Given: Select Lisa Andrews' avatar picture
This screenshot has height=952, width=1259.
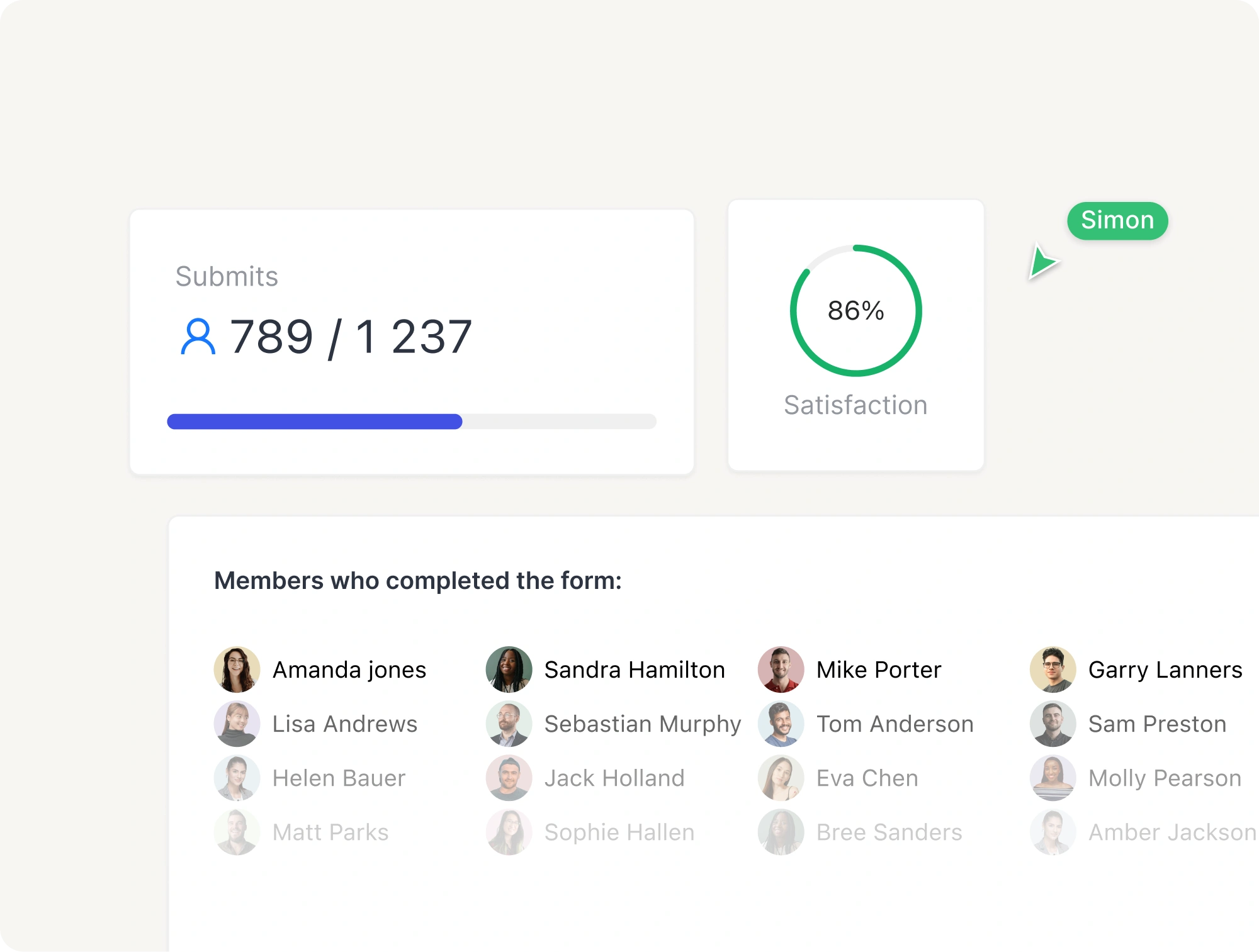Looking at the screenshot, I should coord(237,724).
